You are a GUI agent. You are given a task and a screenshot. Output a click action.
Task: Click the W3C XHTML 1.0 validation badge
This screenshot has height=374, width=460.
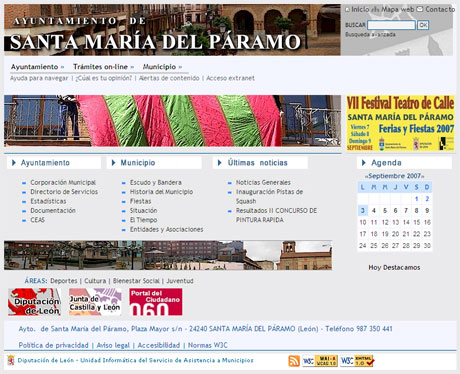(x=357, y=361)
